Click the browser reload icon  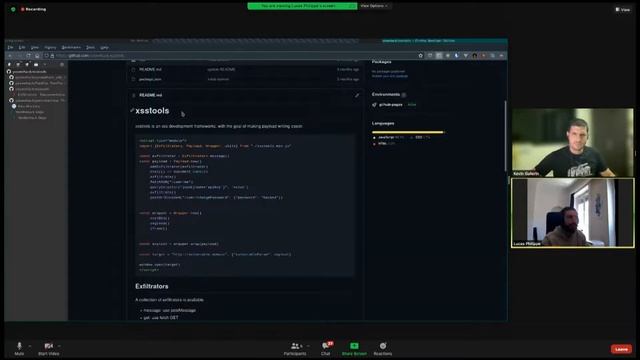28,56
